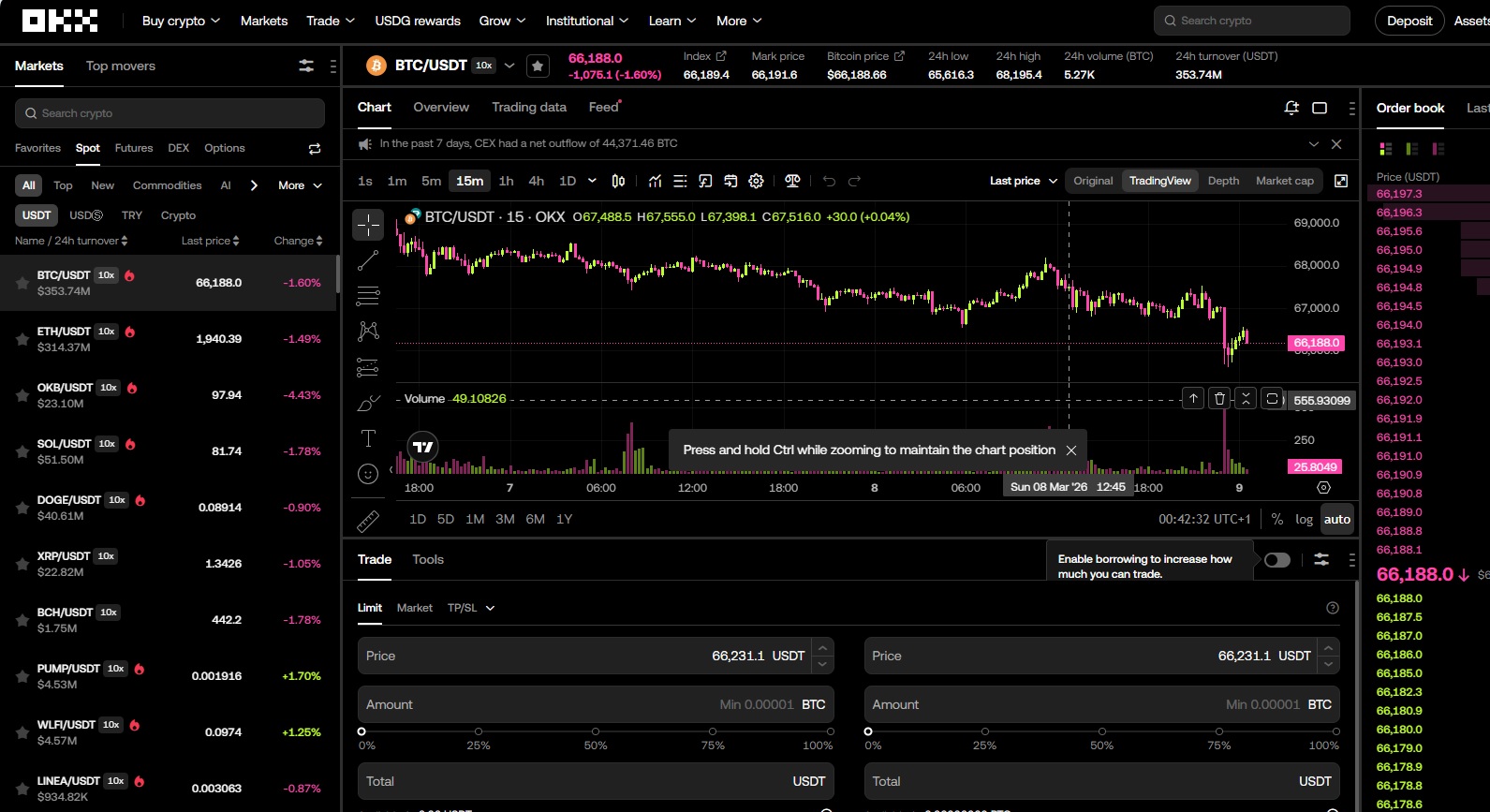Open trade panel settings sliders icon
Image resolution: width=1490 pixels, height=812 pixels.
1320,559
